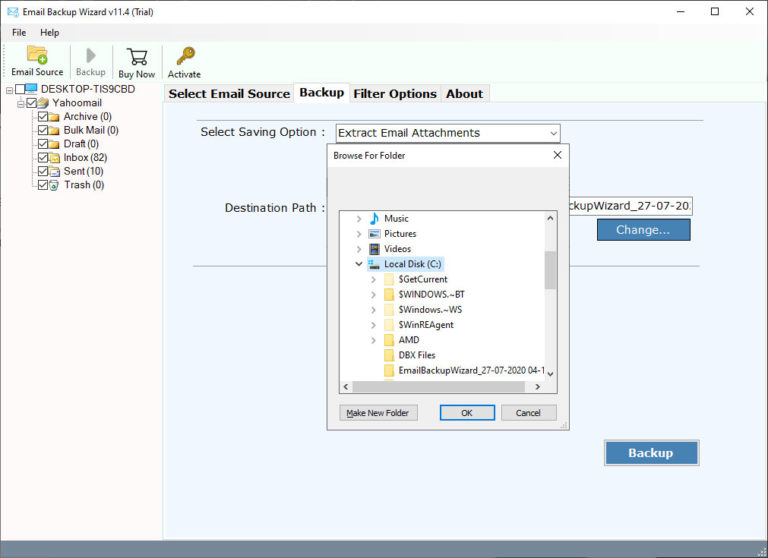
Task: Click the AMD folder icon
Action: pos(389,340)
